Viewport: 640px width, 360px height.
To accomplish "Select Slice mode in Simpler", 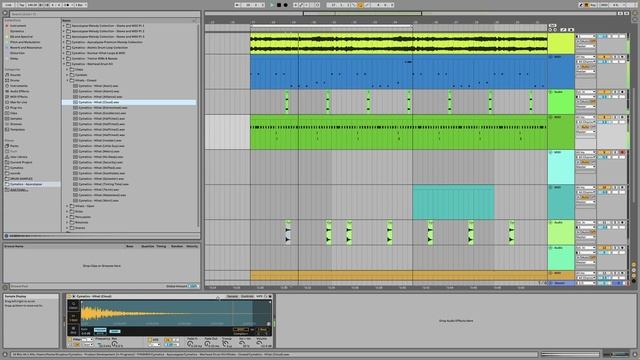I will click(x=73, y=330).
